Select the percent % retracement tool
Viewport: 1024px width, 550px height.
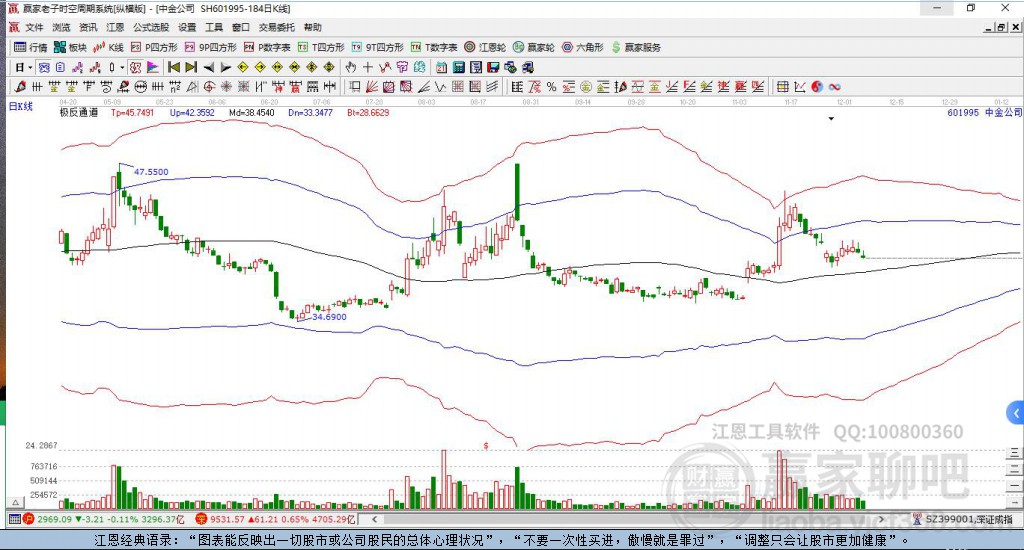[552, 87]
